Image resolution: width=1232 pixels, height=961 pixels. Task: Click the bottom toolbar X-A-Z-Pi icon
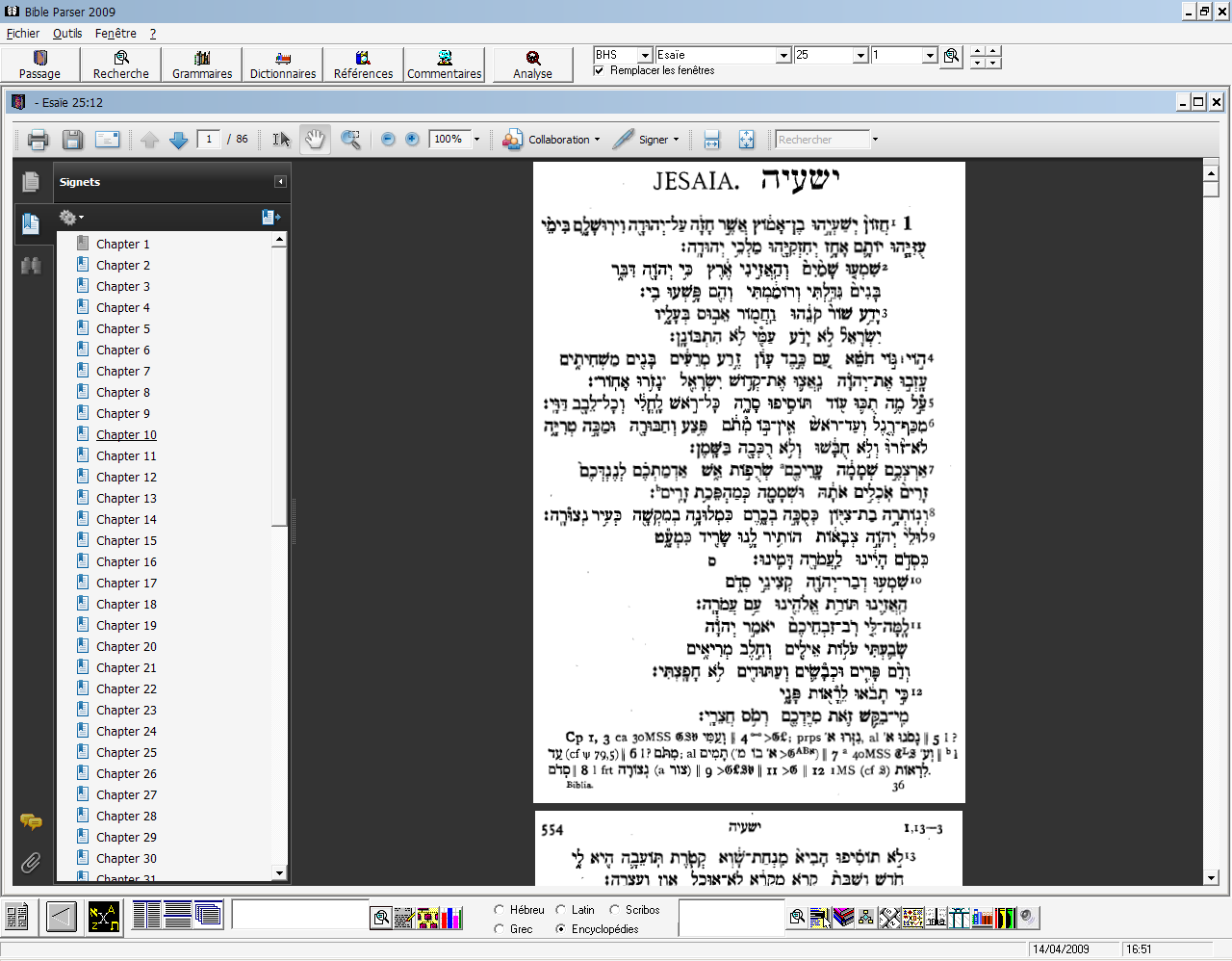(103, 917)
